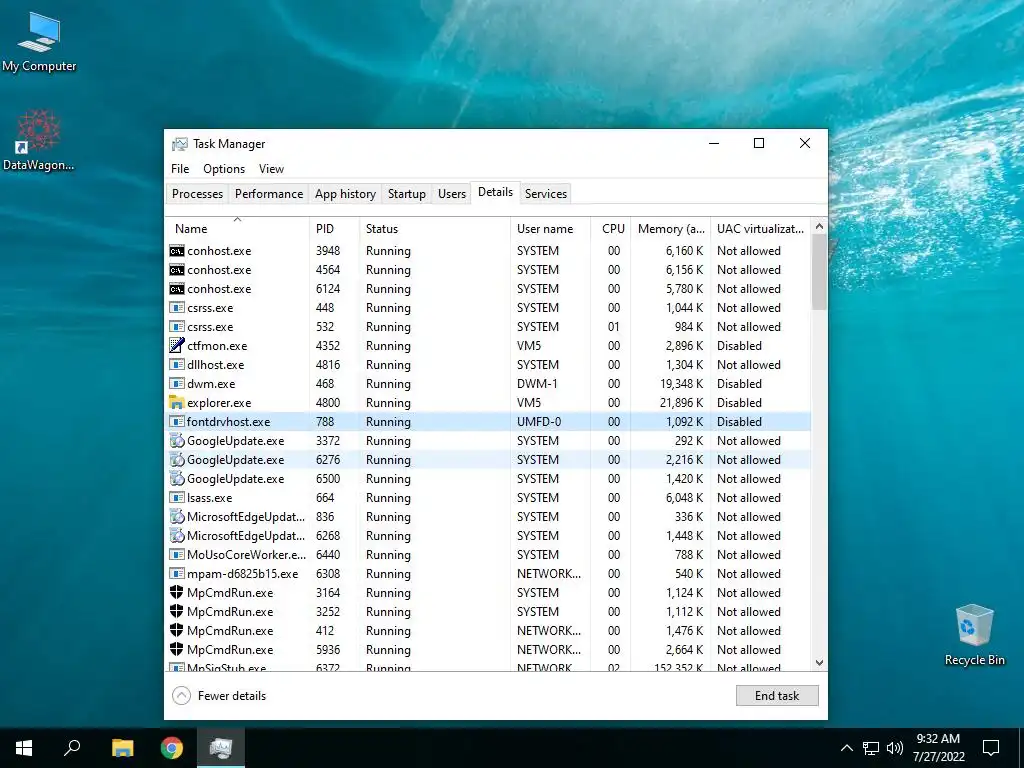This screenshot has width=1024, height=768.
Task: Switch to Processes tab
Action: coord(197,194)
